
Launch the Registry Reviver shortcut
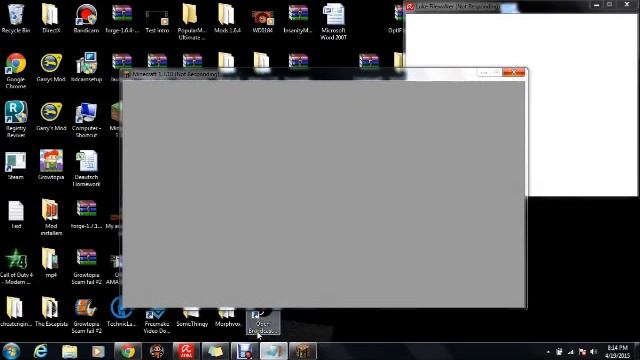tap(16, 119)
